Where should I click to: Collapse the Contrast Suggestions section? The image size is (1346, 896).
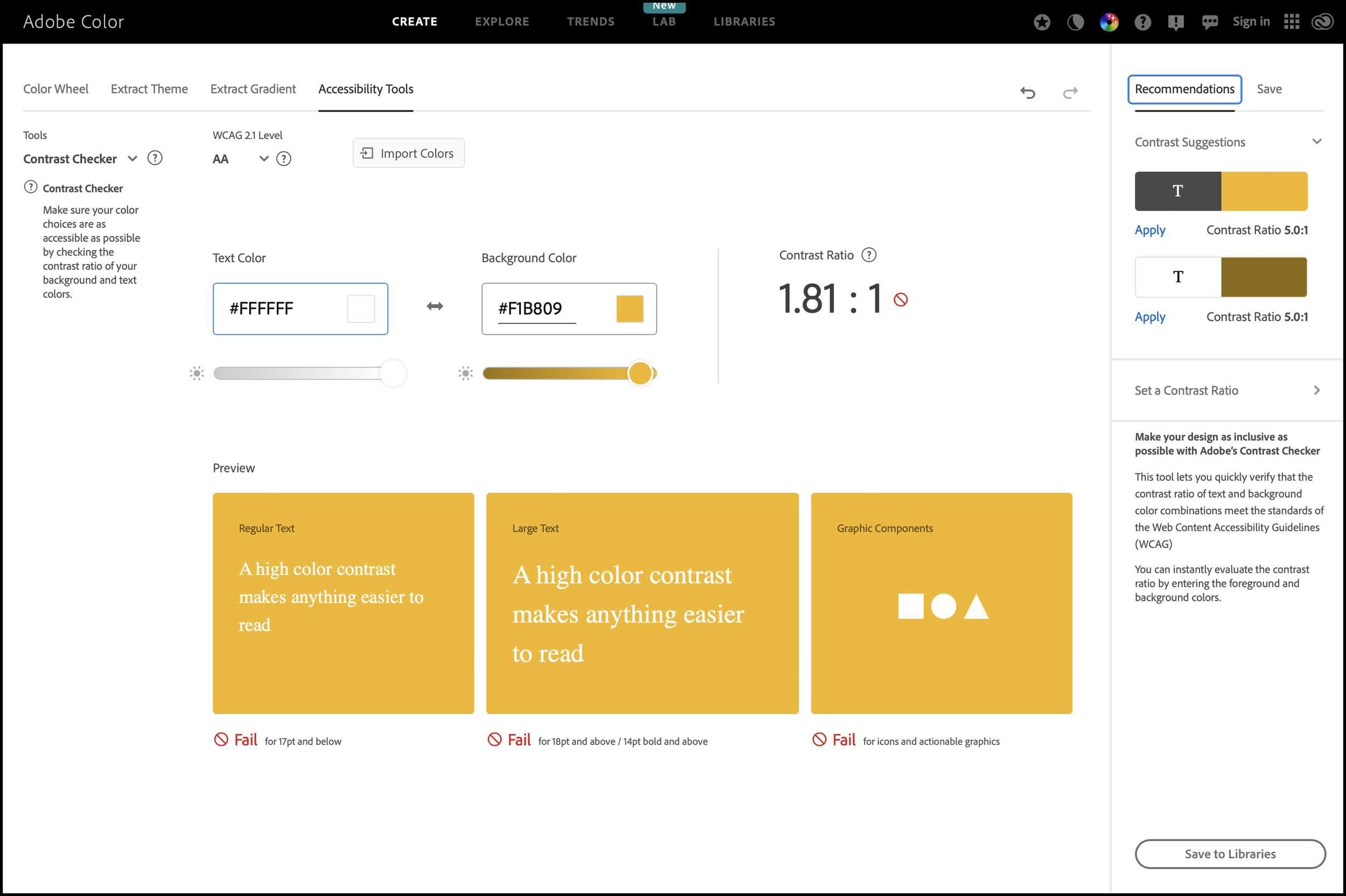pyautogui.click(x=1316, y=142)
